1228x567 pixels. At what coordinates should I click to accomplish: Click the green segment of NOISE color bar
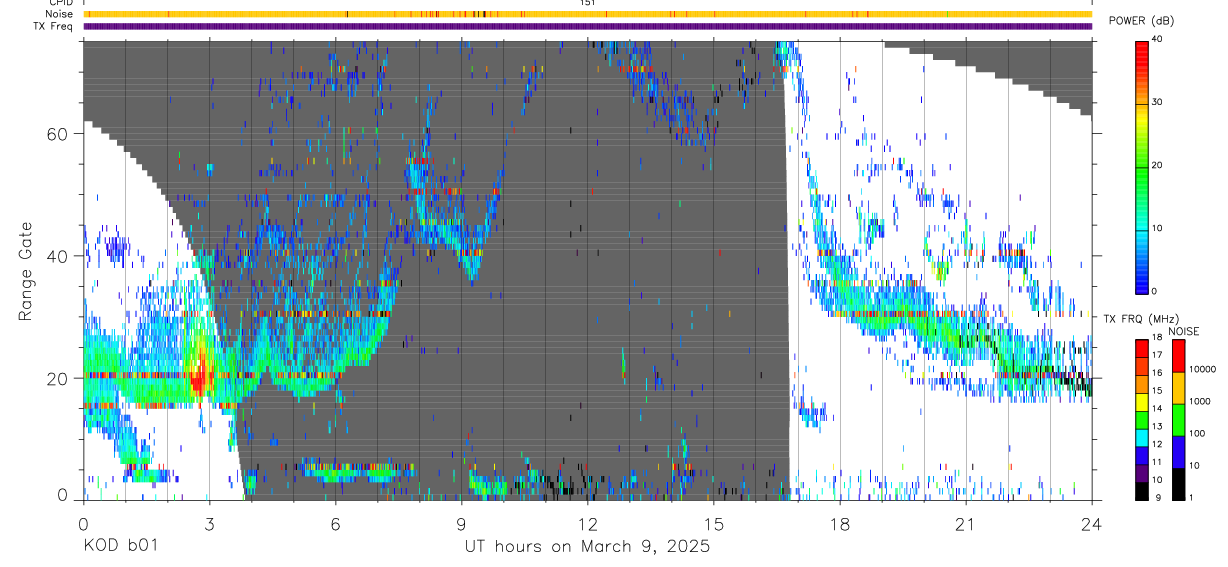pyautogui.click(x=1180, y=420)
